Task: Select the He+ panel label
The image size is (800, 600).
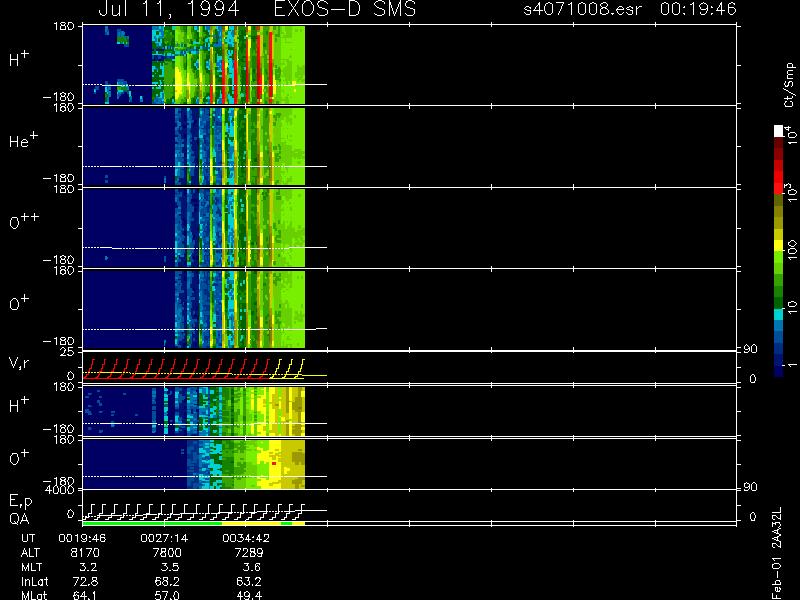Action: [23, 140]
